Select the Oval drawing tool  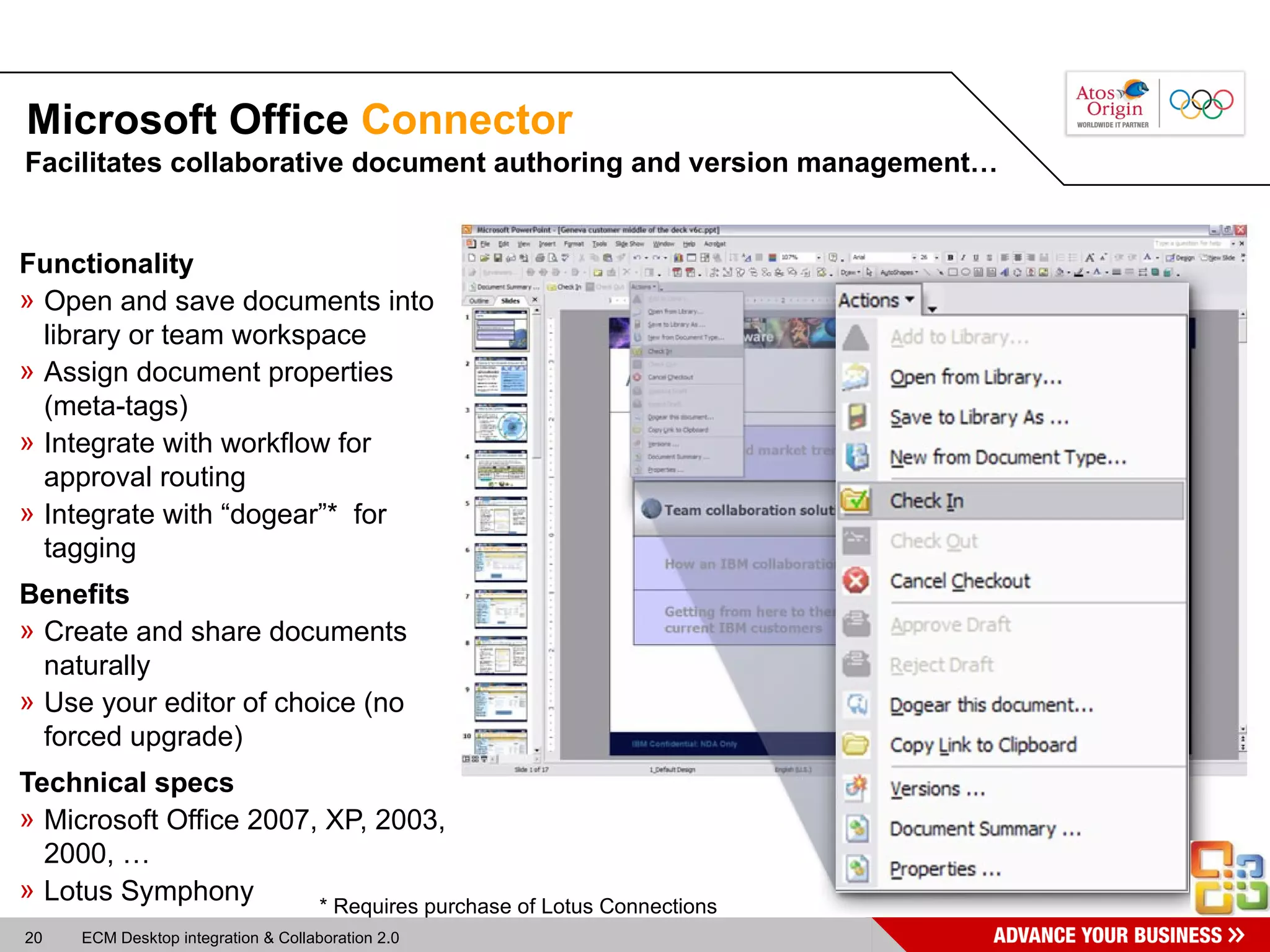click(x=966, y=272)
